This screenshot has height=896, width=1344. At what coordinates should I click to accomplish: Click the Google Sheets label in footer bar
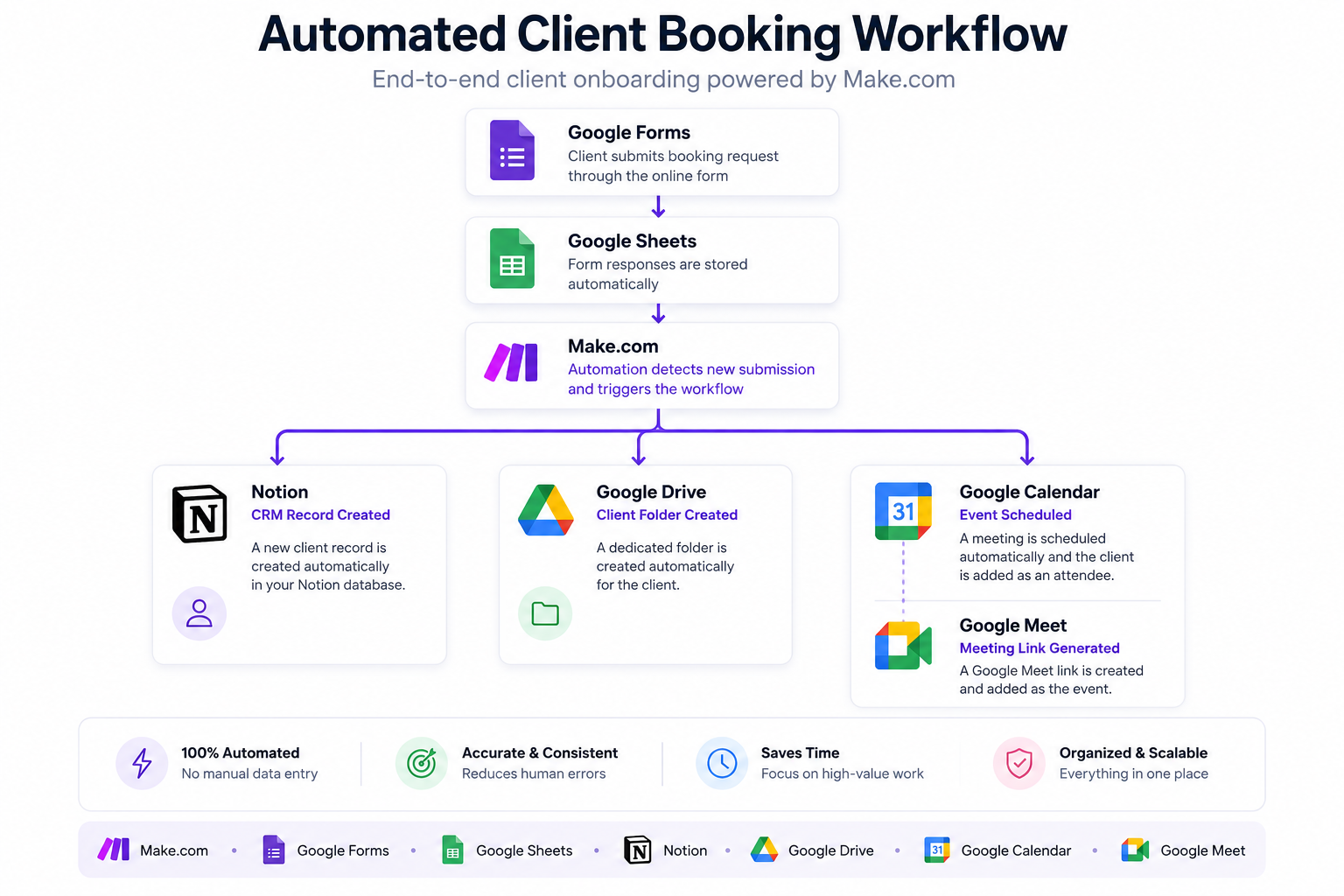tap(524, 850)
